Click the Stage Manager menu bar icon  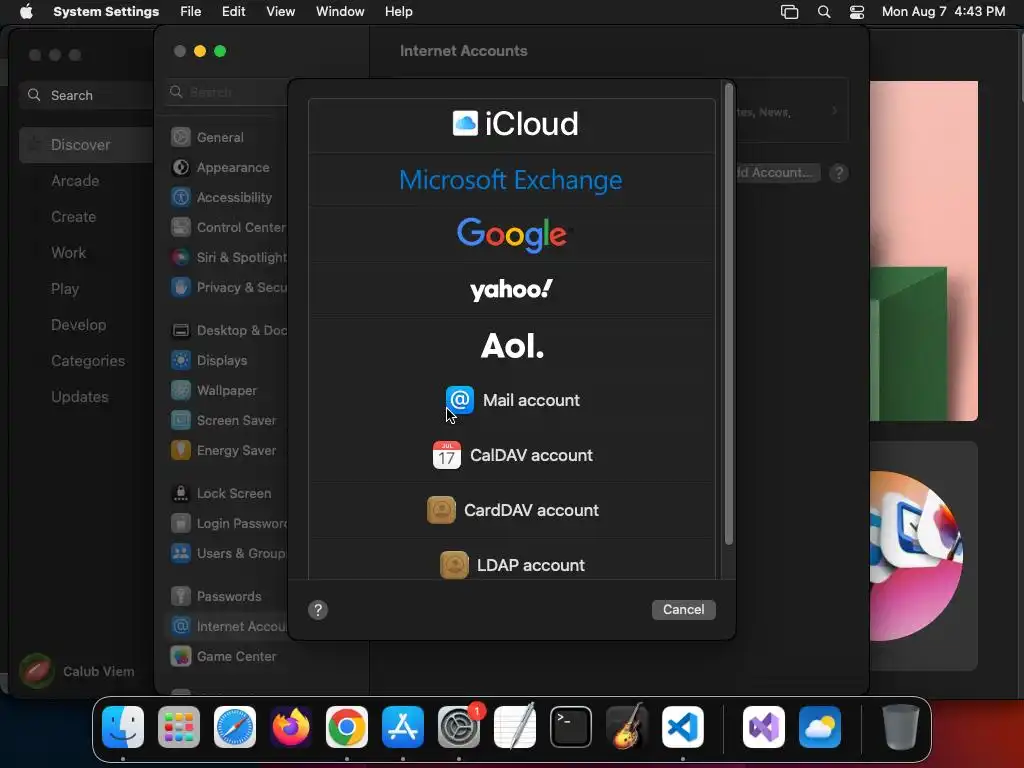coord(790,12)
